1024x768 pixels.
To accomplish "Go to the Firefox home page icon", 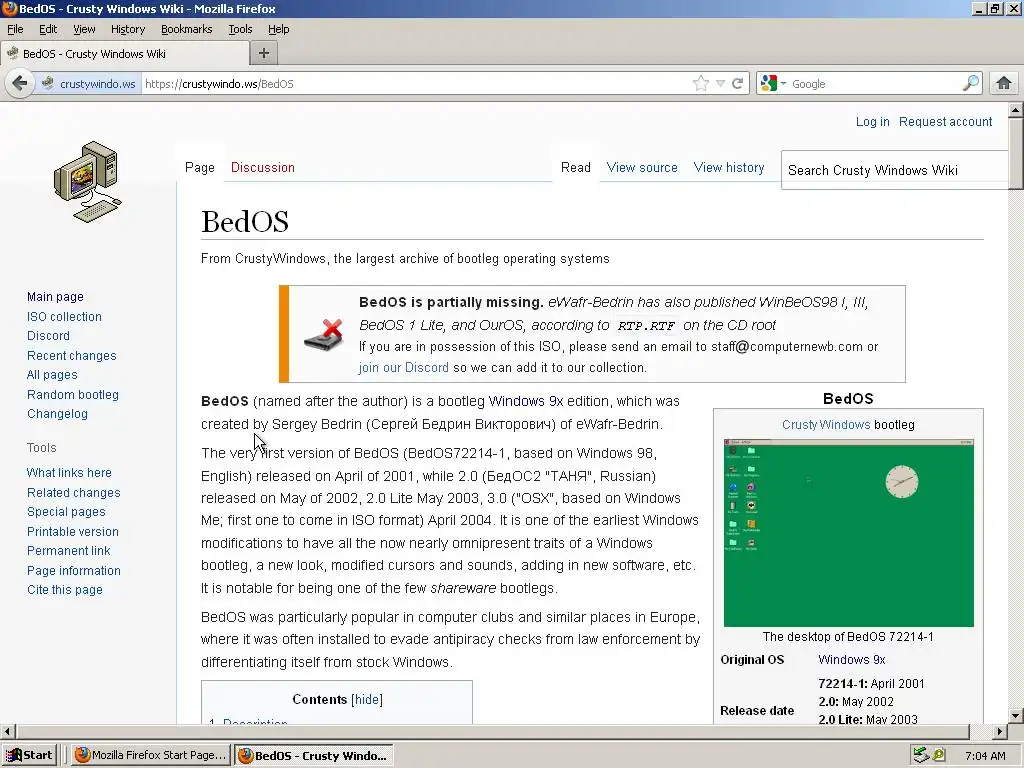I will (1004, 84).
